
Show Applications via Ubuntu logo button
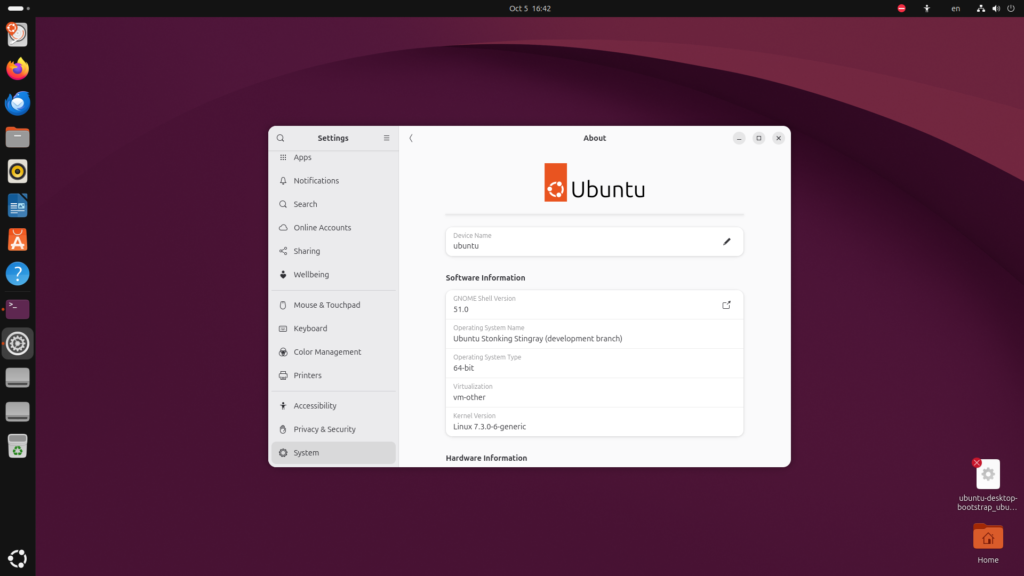coord(18,558)
